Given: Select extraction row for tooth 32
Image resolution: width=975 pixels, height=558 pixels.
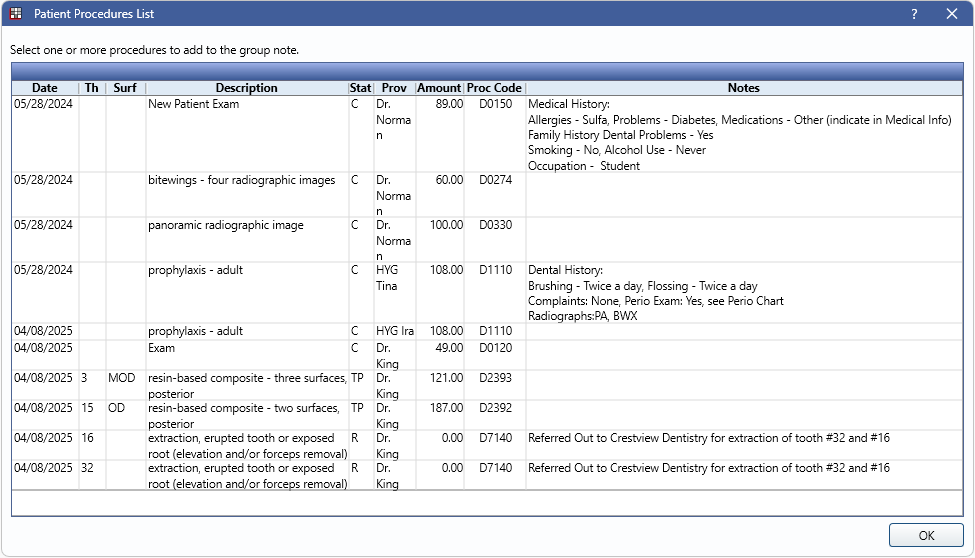Looking at the screenshot, I should (246, 468).
